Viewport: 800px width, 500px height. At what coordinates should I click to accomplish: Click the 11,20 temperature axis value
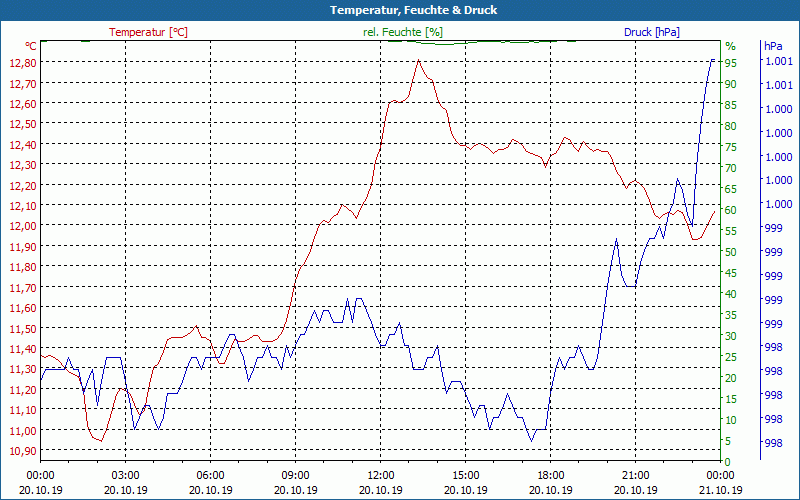[23, 389]
